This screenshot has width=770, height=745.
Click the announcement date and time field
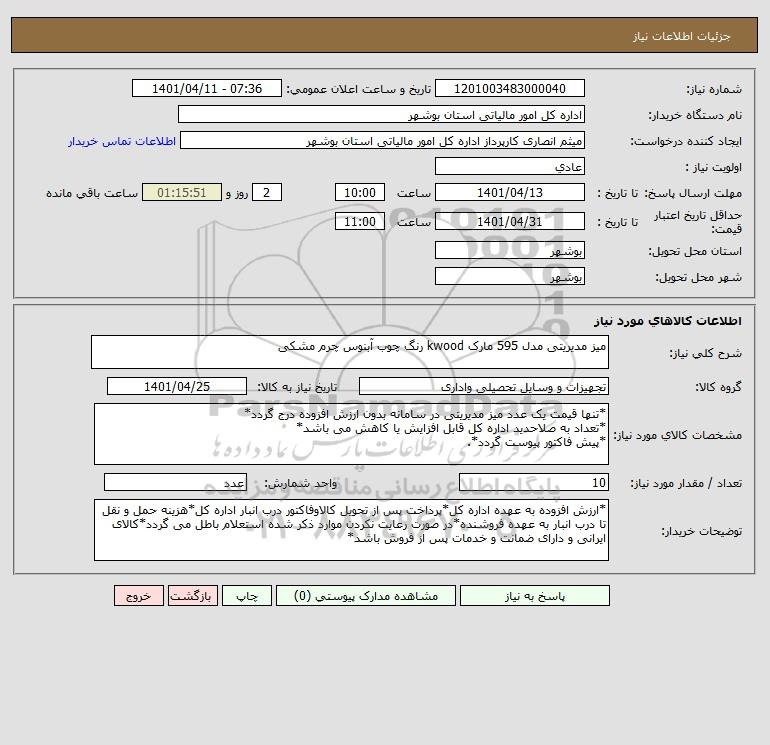click(207, 88)
